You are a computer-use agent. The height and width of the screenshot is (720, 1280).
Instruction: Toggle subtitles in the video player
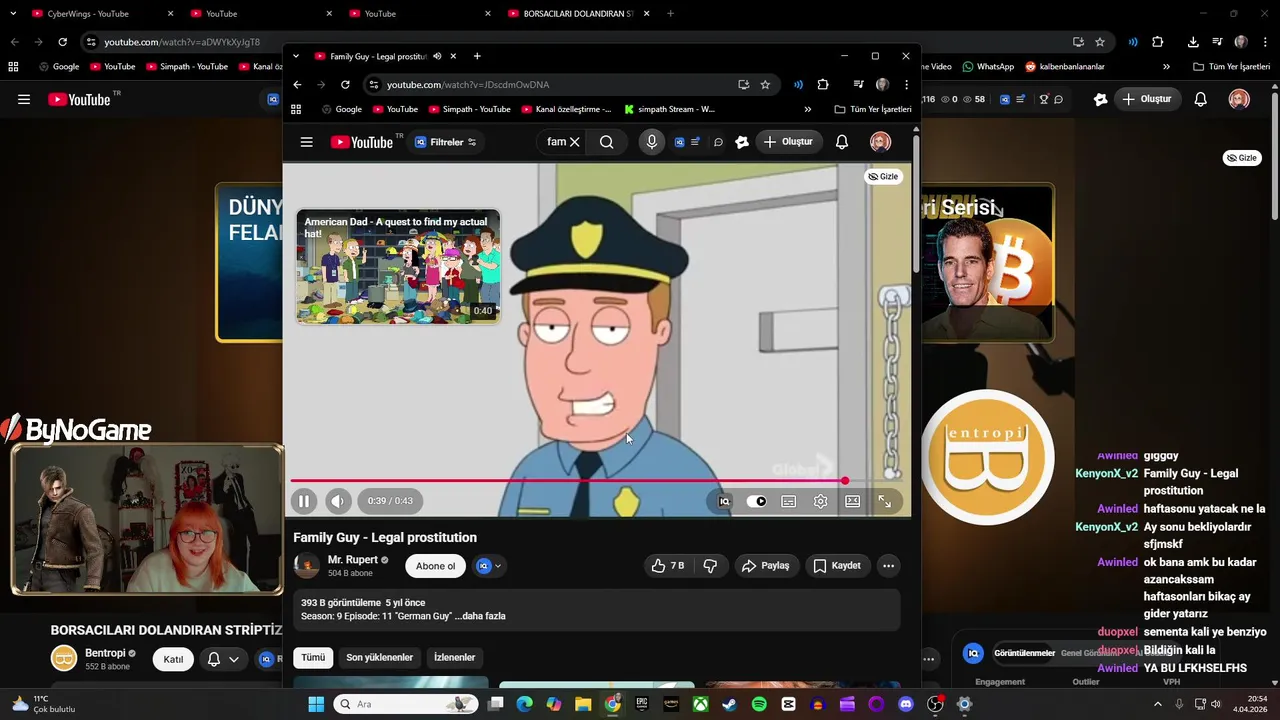(789, 502)
